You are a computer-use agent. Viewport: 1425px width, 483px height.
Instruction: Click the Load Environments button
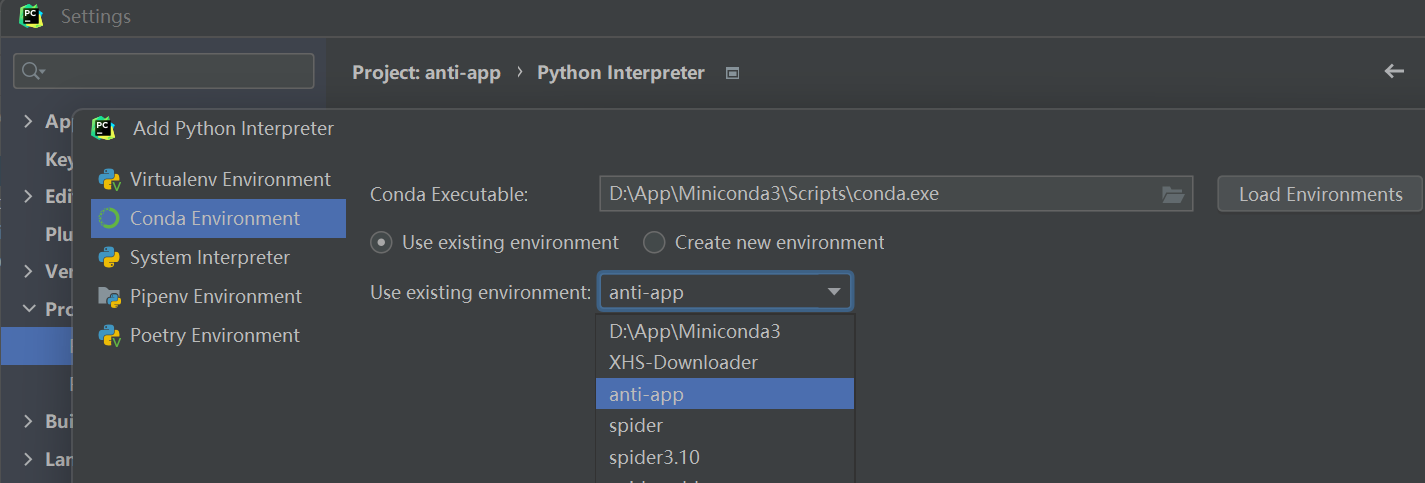coord(1320,194)
